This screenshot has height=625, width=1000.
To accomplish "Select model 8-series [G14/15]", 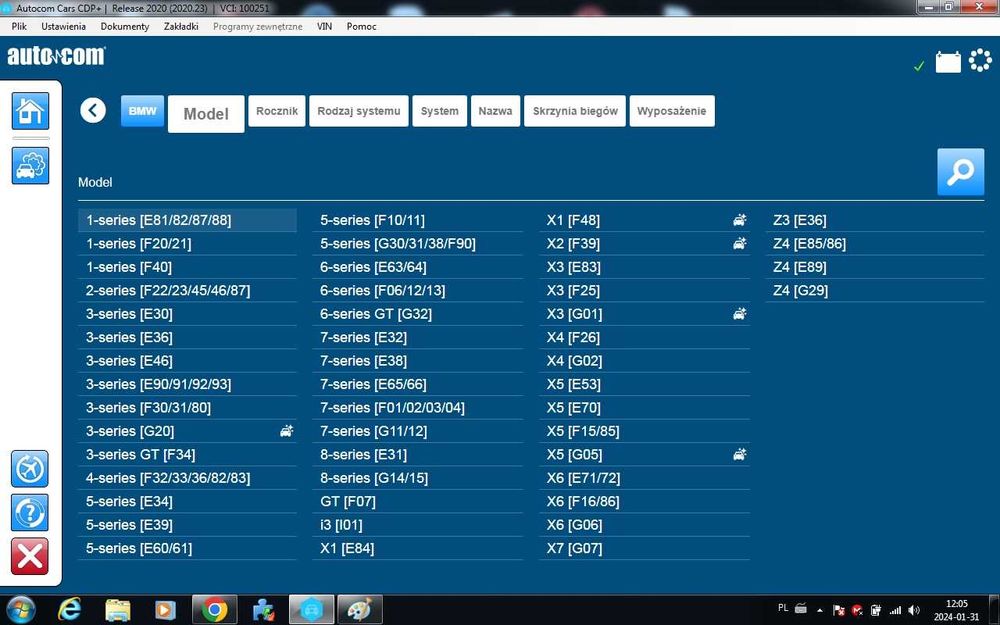I will [418, 478].
